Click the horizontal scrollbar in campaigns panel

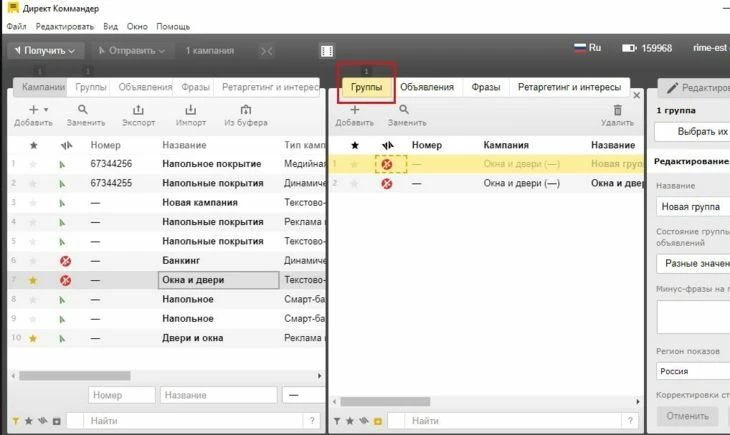74,376
